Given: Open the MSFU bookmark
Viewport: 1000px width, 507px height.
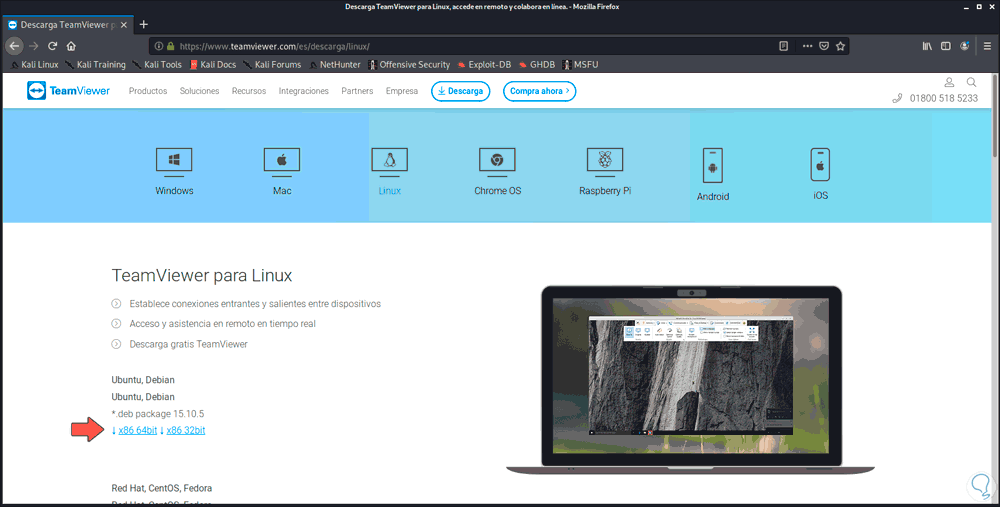Looking at the screenshot, I should pyautogui.click(x=580, y=64).
